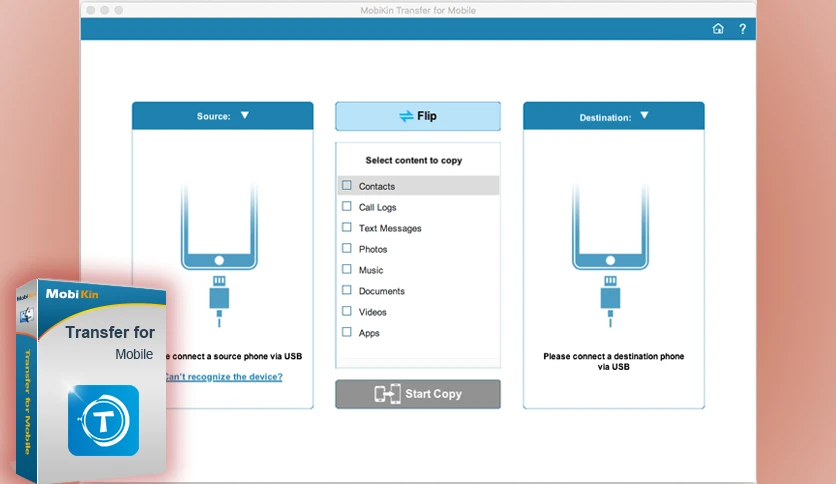Click the Transfer for Mobile product box
Viewport: 836px width, 484px height.
click(91, 381)
